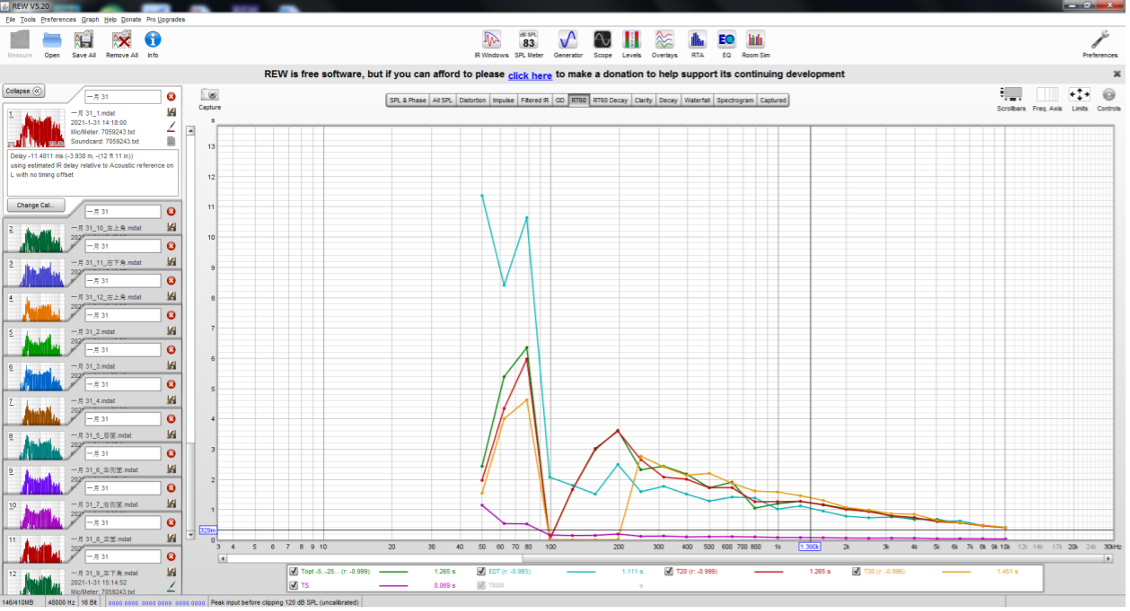Screen dimensions: 1130x611
Task: Remove measurement 1 with red X
Action: click(171, 97)
